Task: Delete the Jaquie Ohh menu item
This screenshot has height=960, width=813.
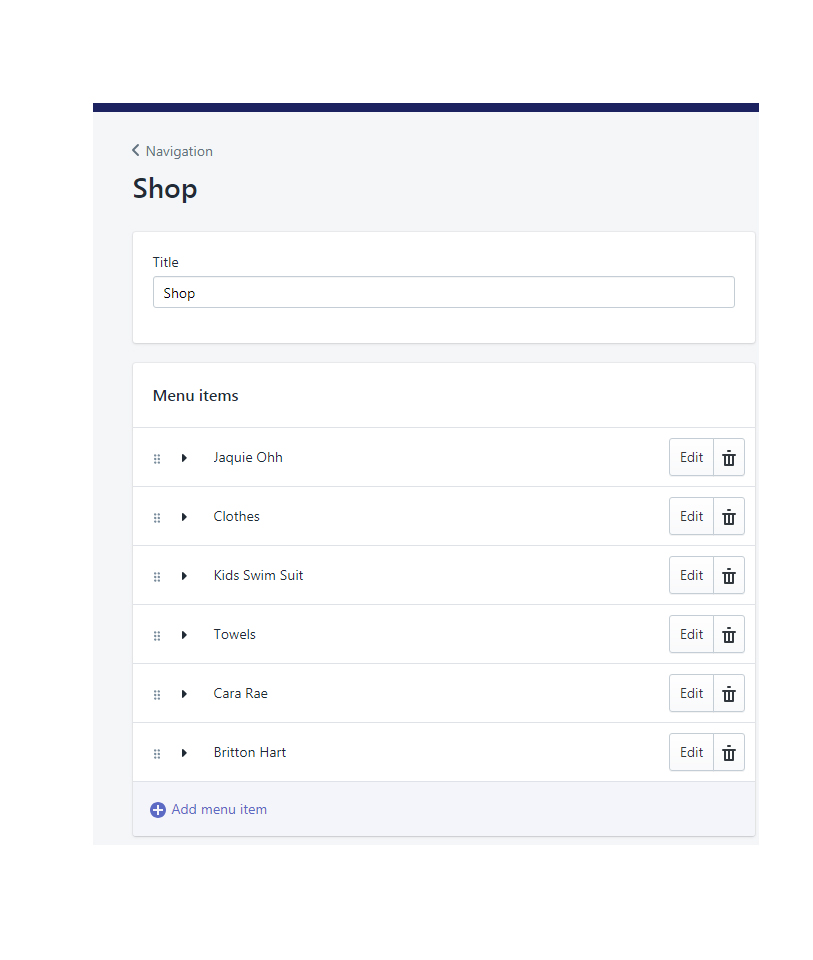Action: coord(729,457)
